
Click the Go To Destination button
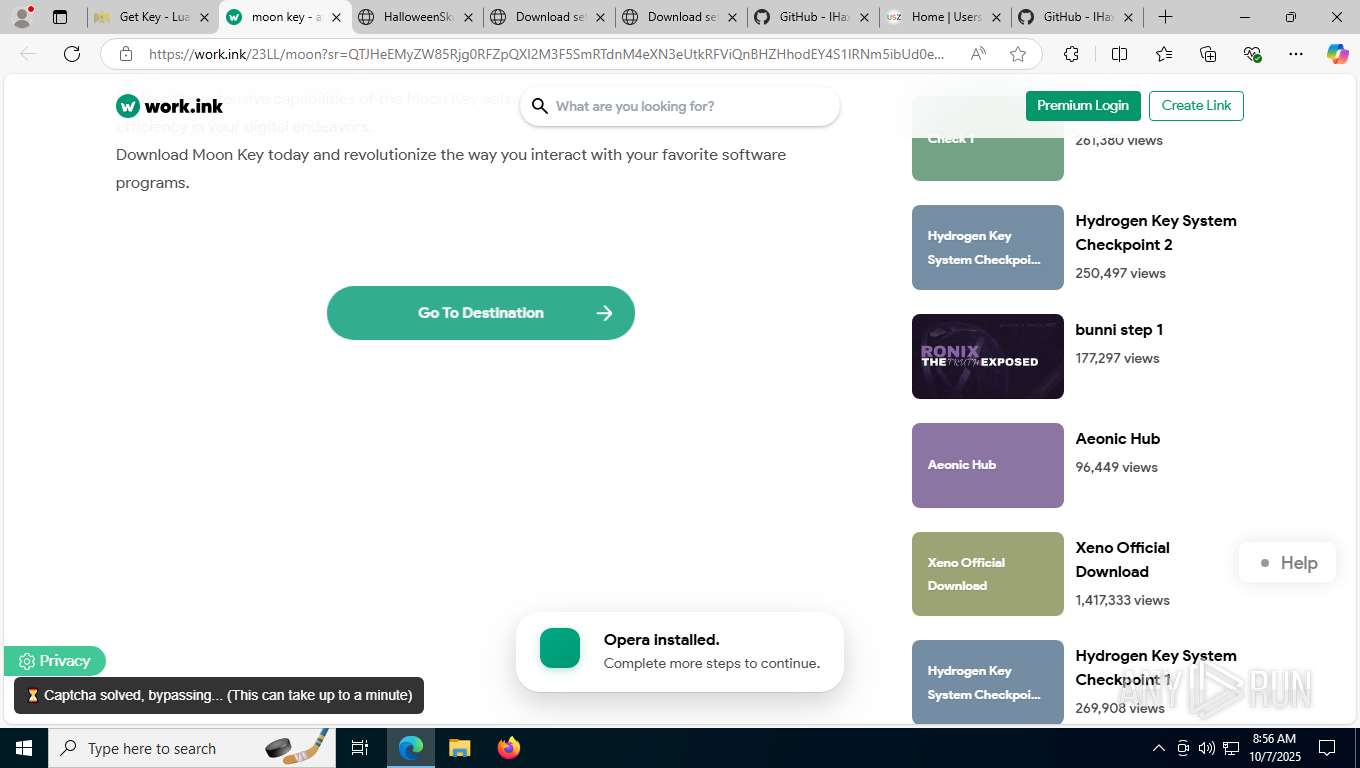pyautogui.click(x=481, y=313)
